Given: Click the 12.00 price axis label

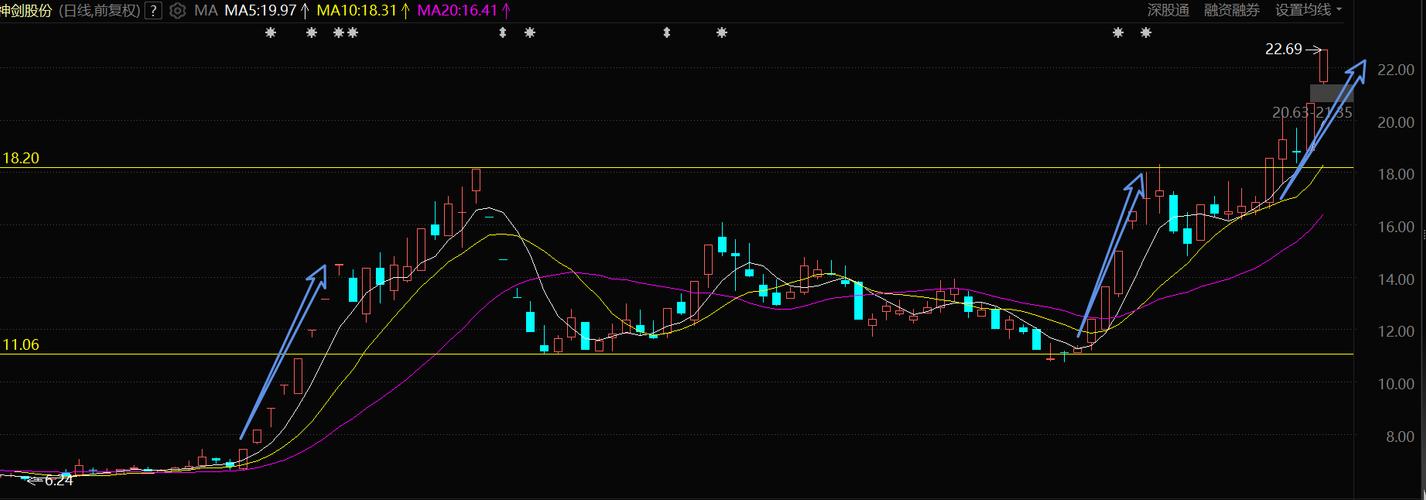Looking at the screenshot, I should click(x=1395, y=331).
